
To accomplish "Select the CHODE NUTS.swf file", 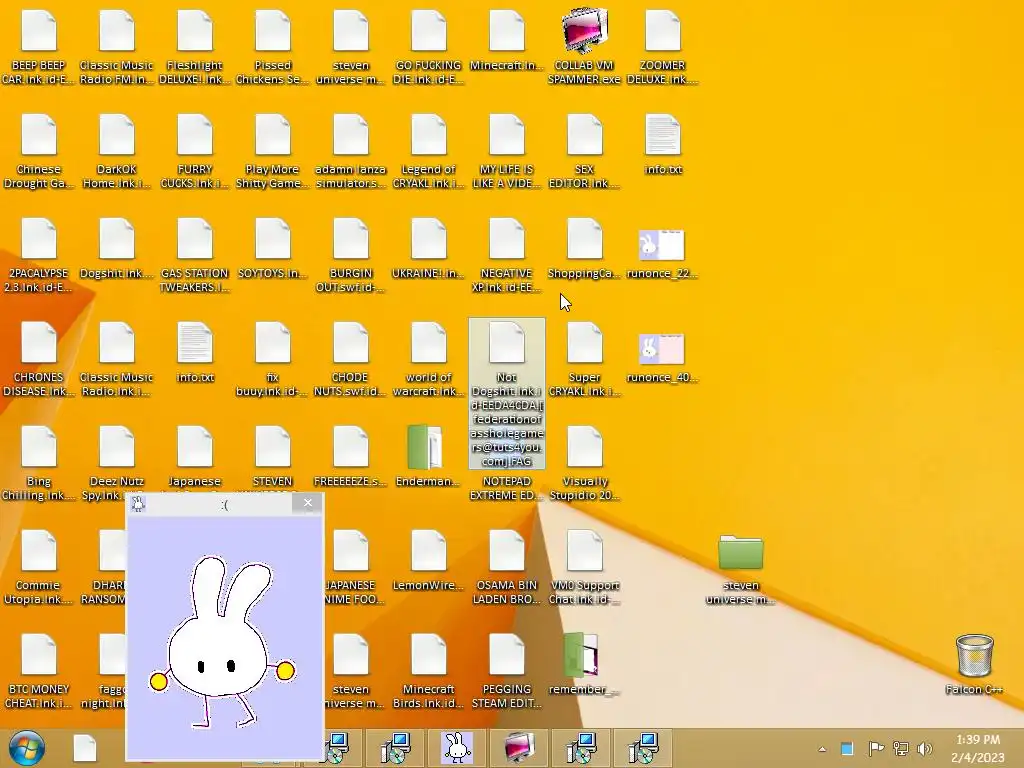I will (x=351, y=359).
